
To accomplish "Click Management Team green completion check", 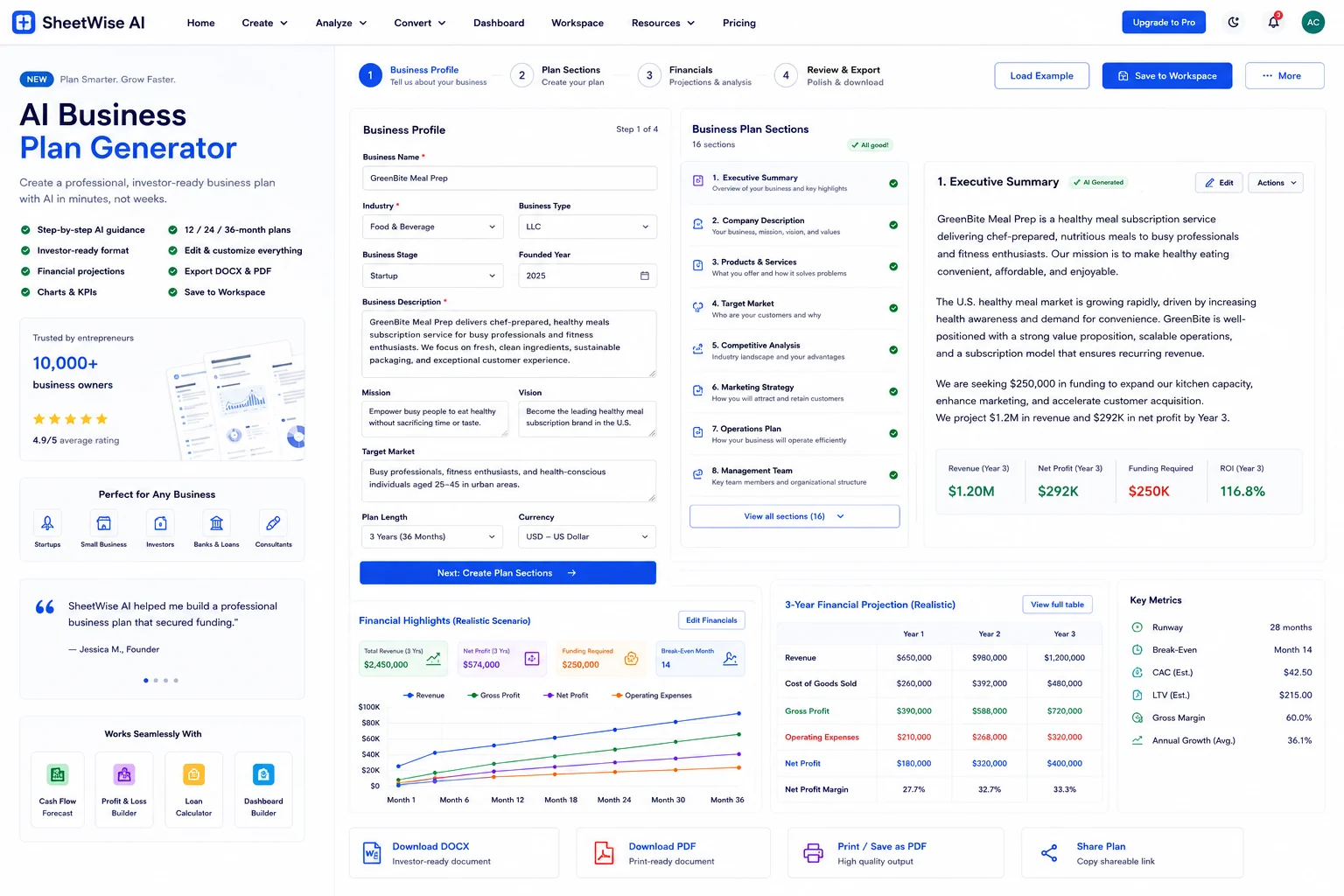I will tap(893, 475).
